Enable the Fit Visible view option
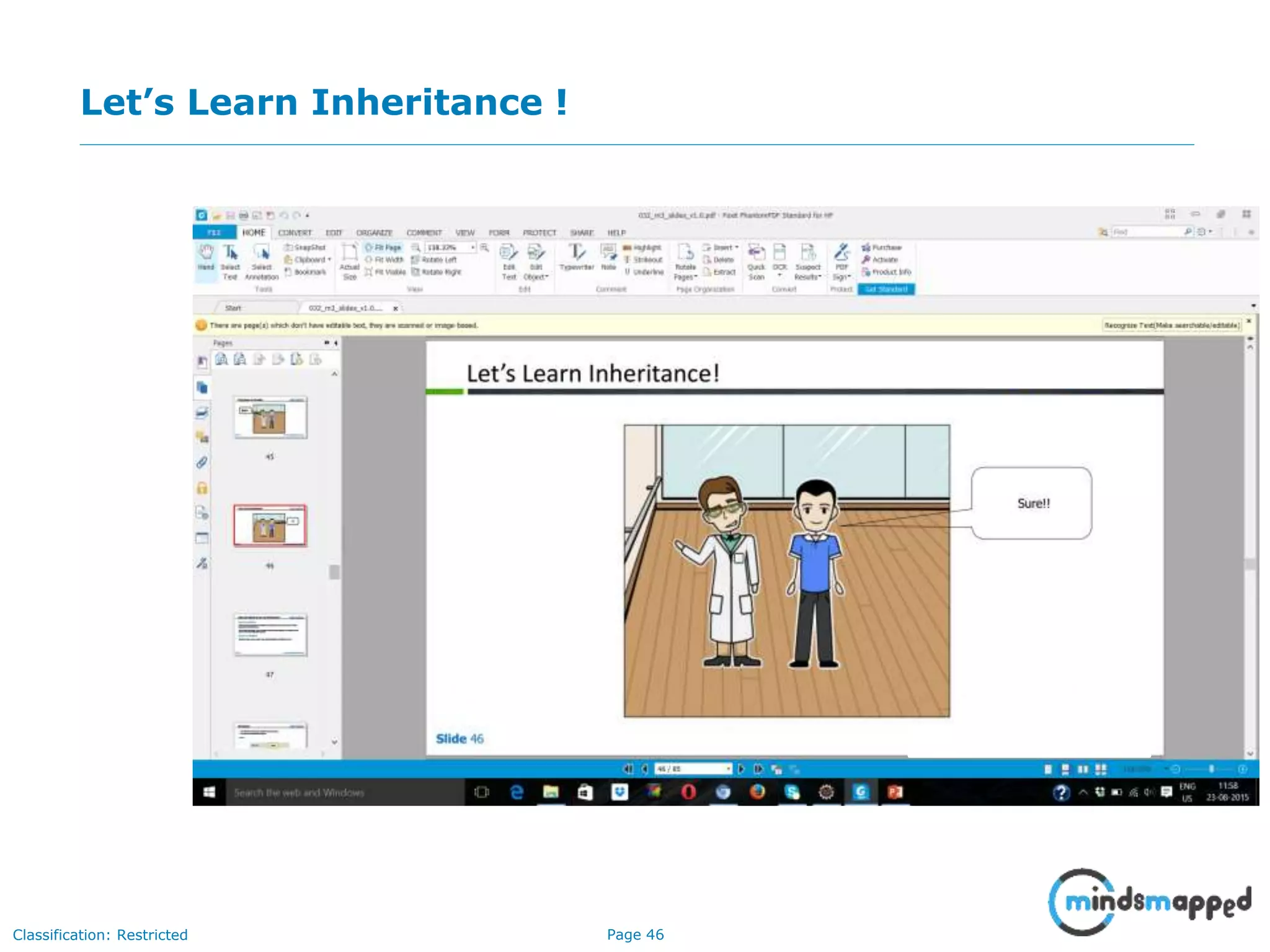Viewport: 1270px width, 952px height. point(385,272)
